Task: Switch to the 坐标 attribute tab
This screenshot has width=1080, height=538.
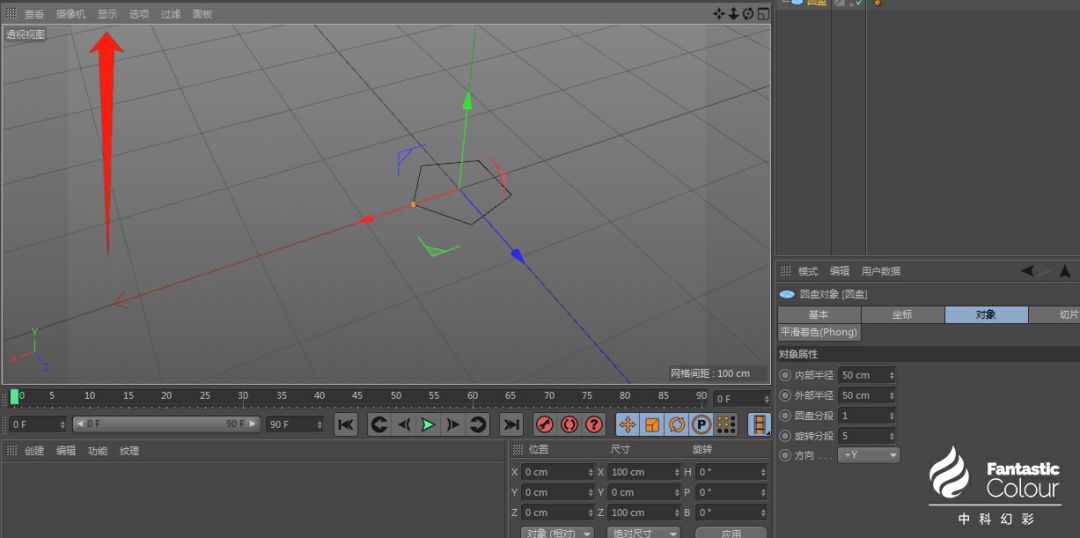Action: click(x=902, y=314)
